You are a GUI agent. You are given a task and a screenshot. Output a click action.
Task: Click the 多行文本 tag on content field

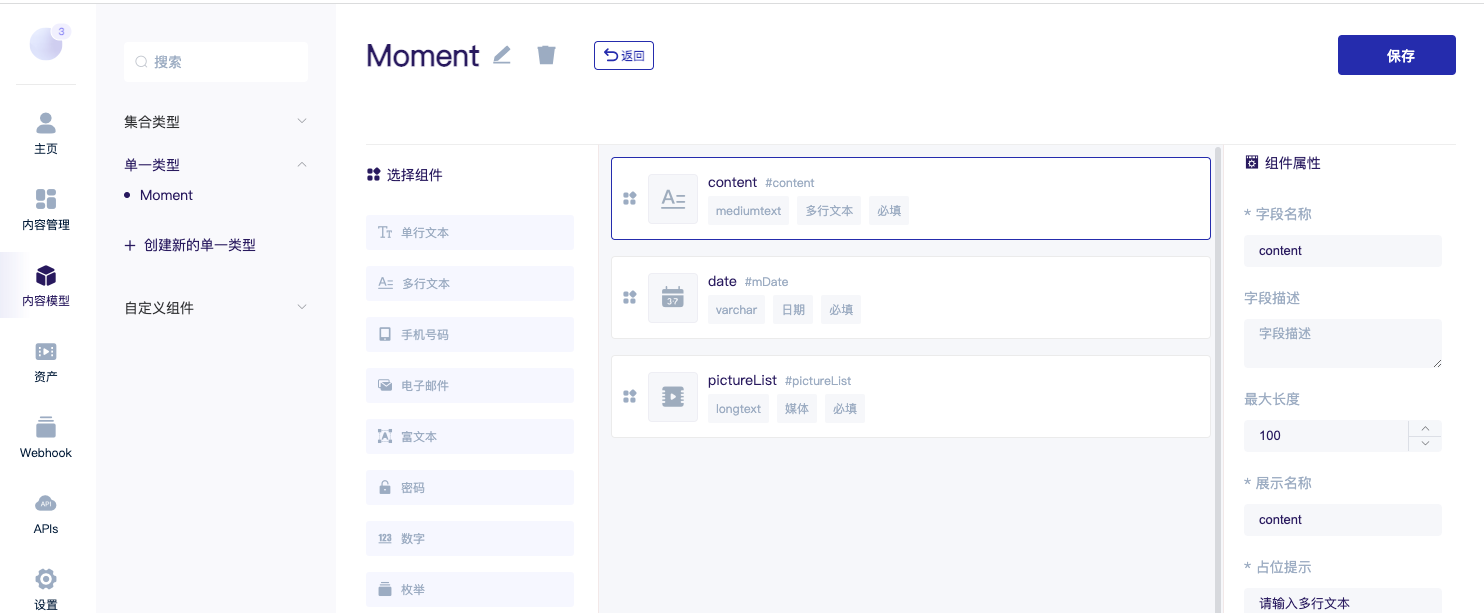(x=829, y=211)
